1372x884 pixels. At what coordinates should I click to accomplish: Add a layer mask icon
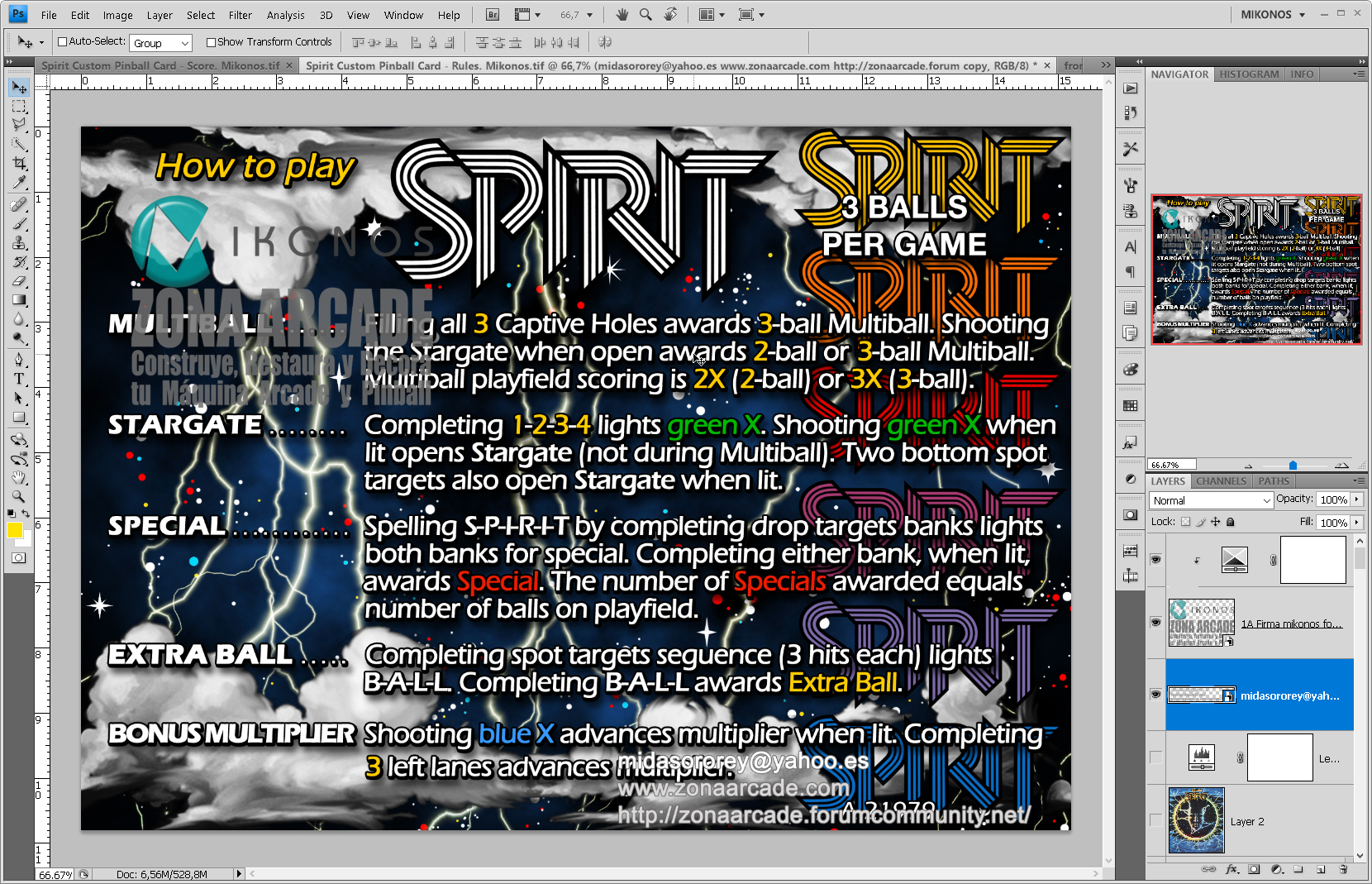(1254, 869)
